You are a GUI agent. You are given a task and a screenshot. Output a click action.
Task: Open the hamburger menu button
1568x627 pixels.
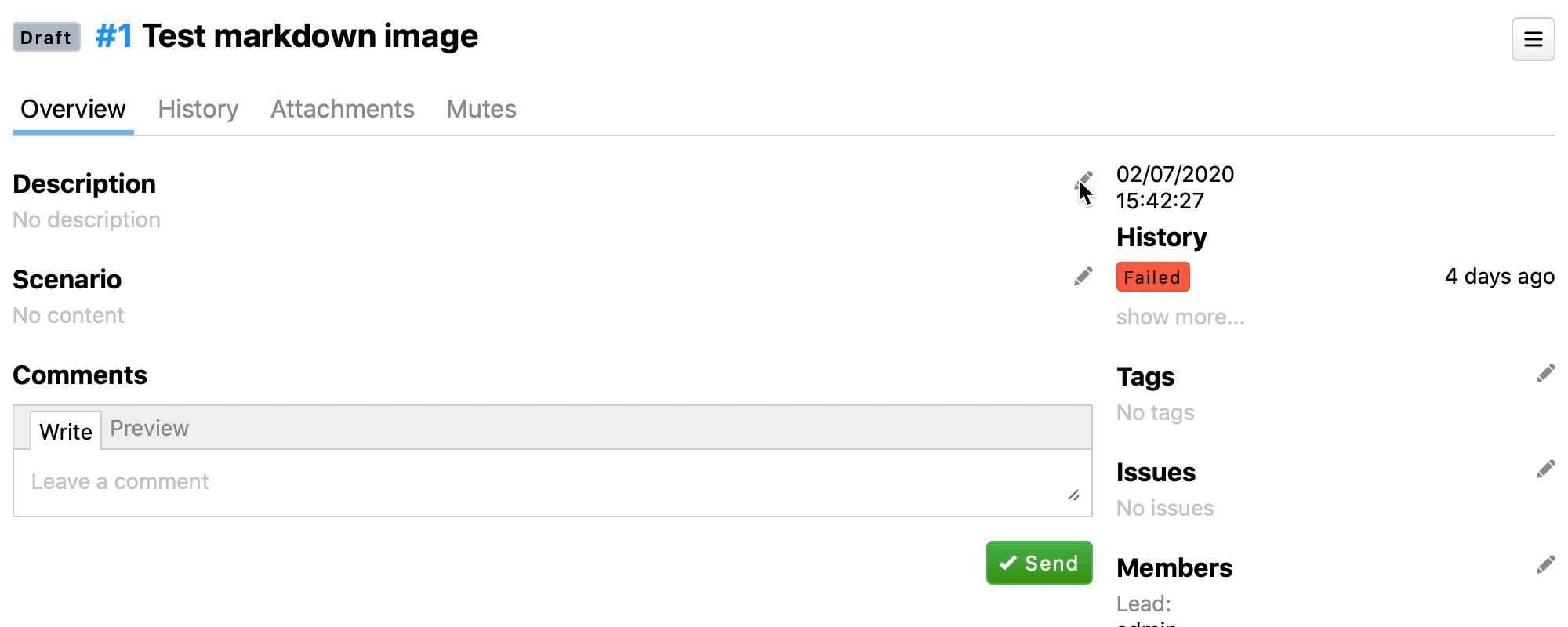pos(1533,39)
